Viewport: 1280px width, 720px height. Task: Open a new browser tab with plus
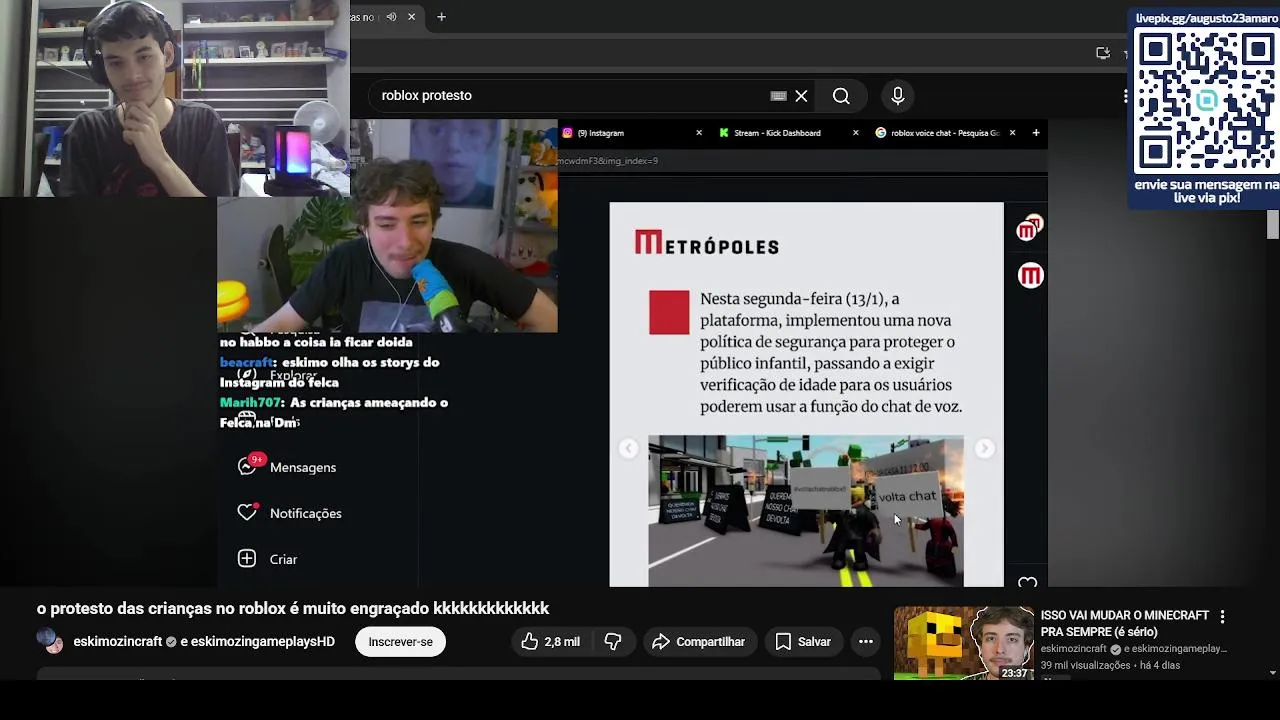click(441, 17)
